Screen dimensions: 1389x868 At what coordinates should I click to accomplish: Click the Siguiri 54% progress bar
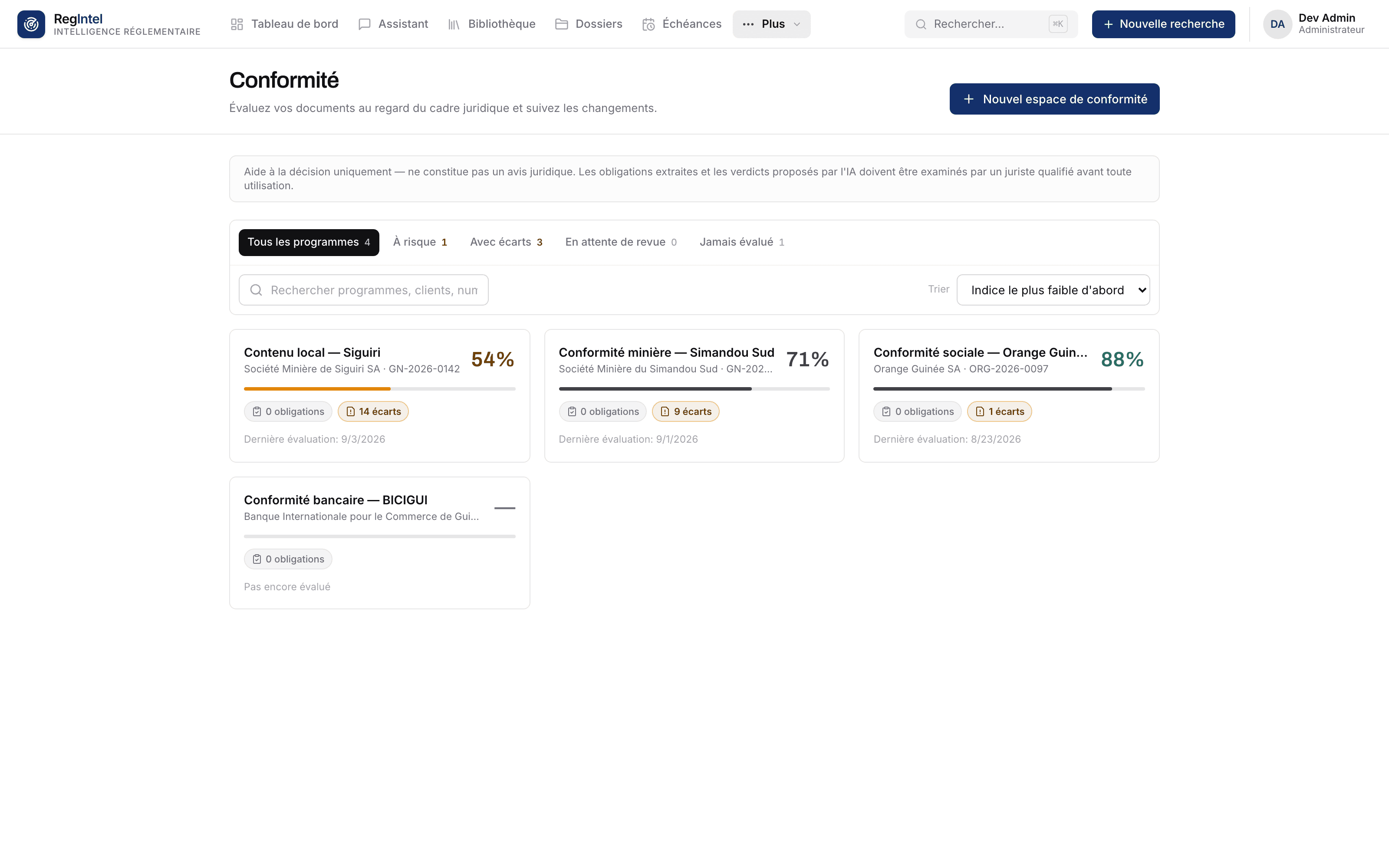(379, 389)
